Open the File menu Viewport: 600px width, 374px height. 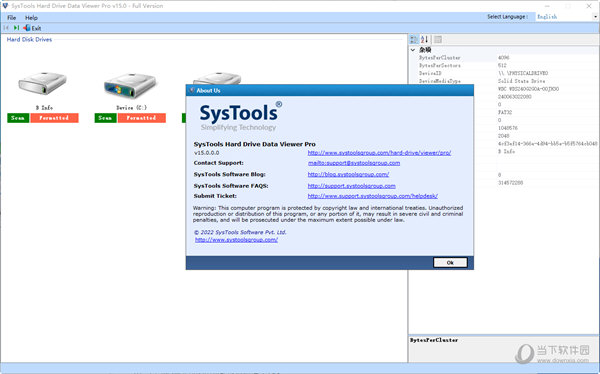[x=11, y=18]
